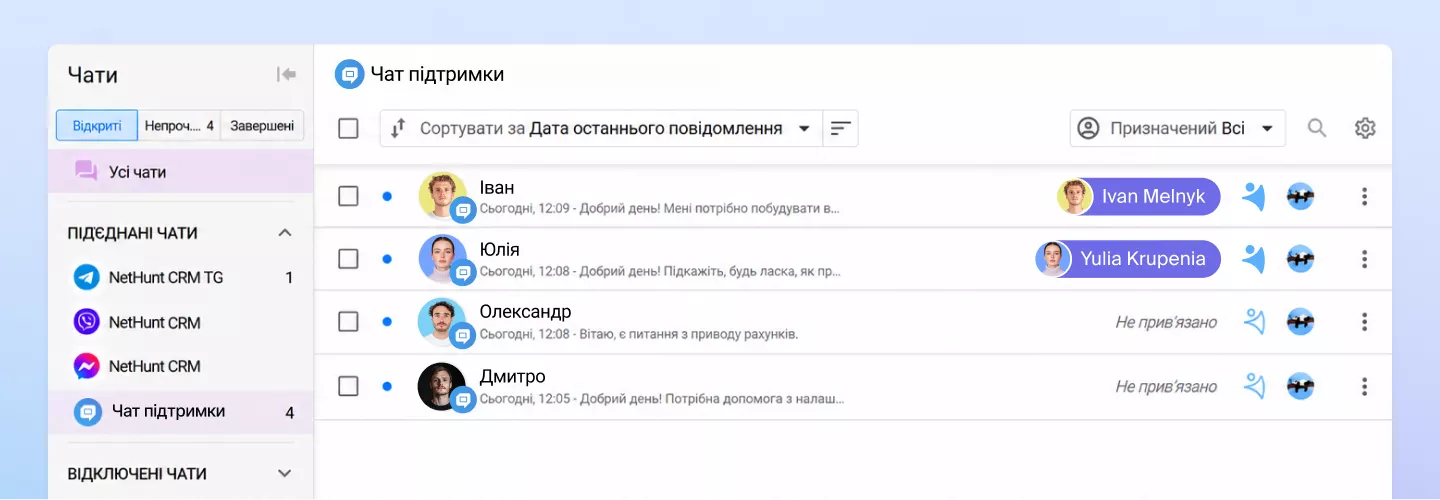
Task: Tick the checkbox for Юлія chat
Action: (348, 259)
